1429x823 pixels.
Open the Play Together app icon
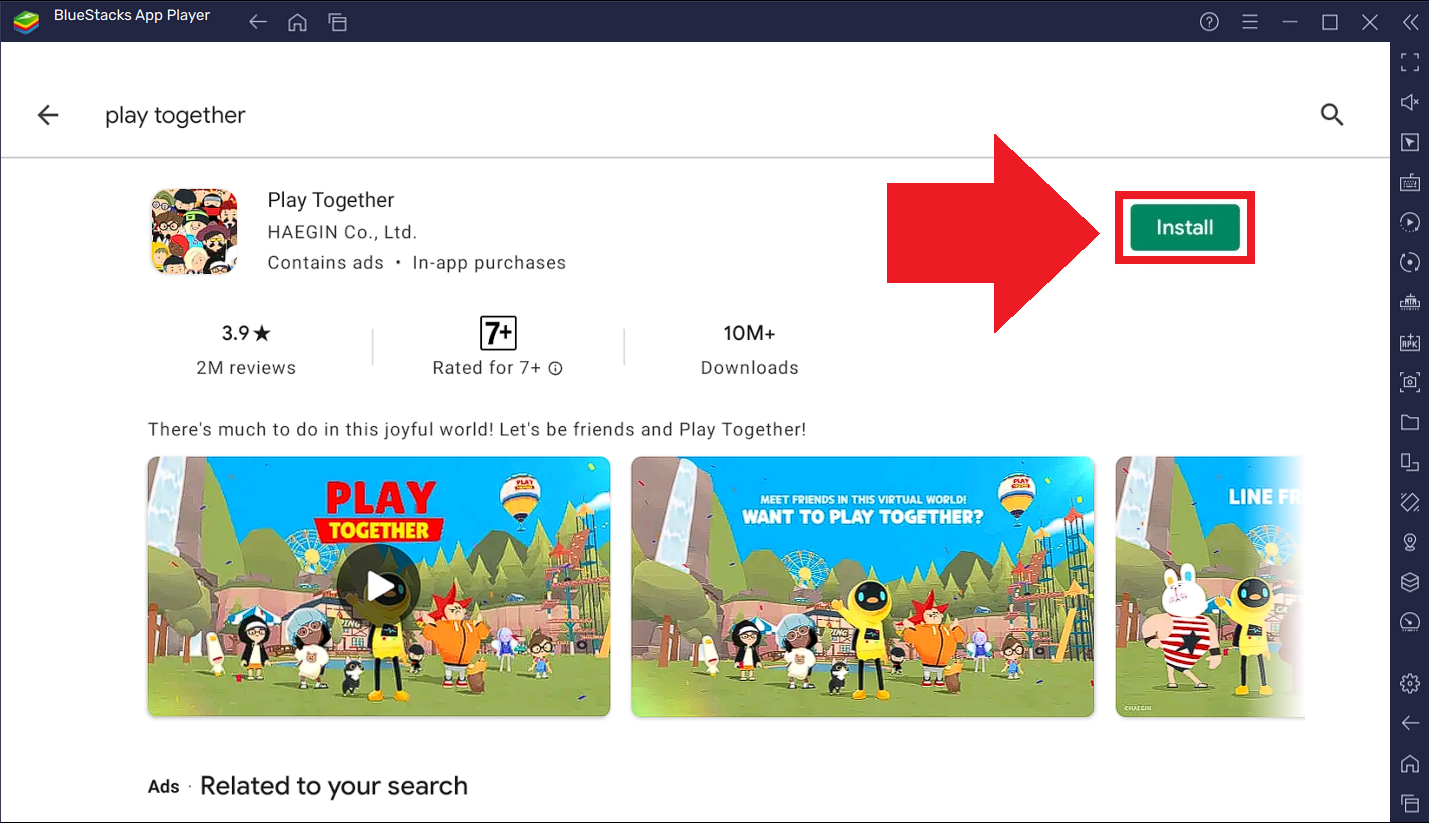(x=194, y=231)
